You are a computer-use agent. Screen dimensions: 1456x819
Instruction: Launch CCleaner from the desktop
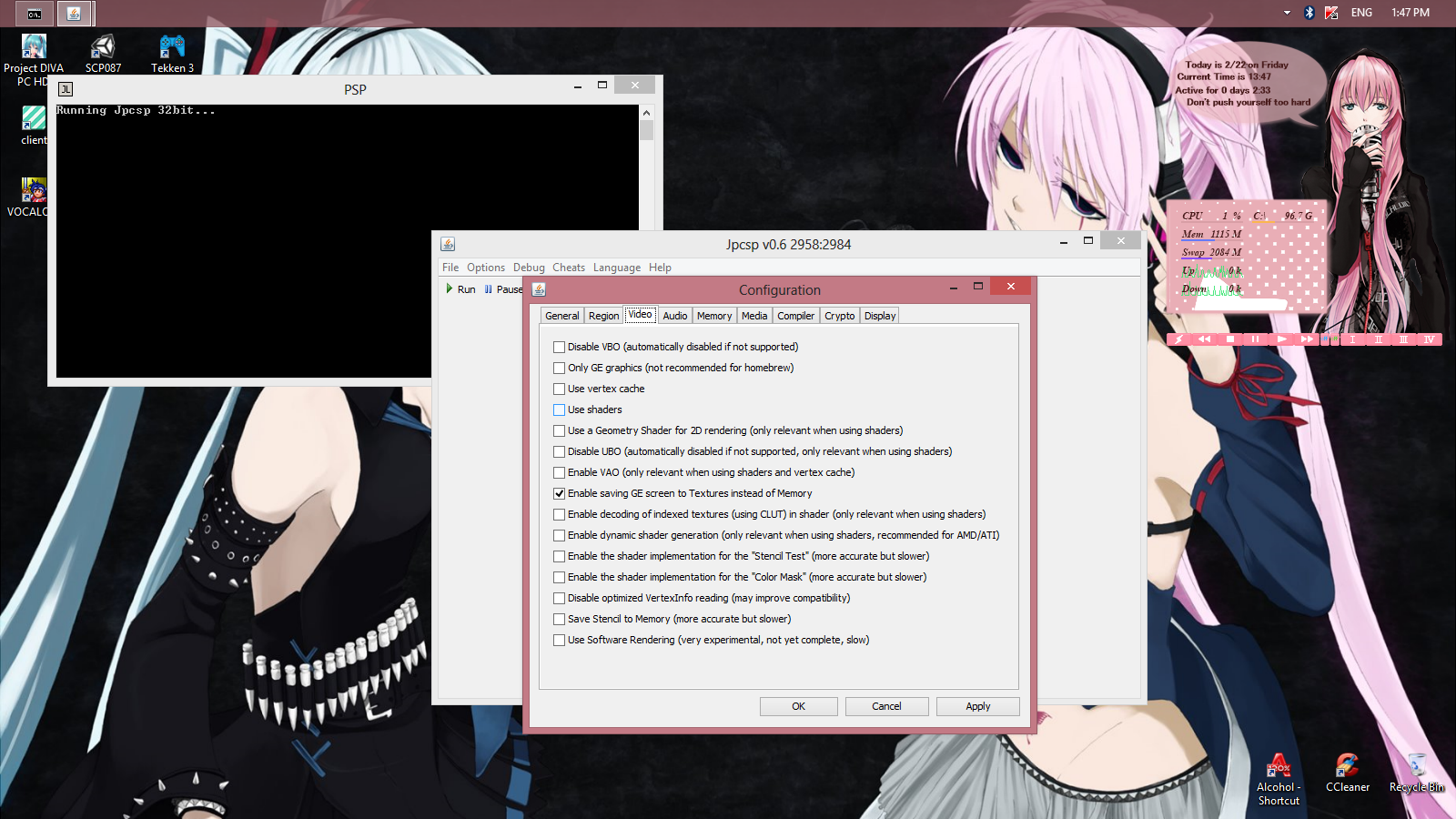click(1348, 773)
